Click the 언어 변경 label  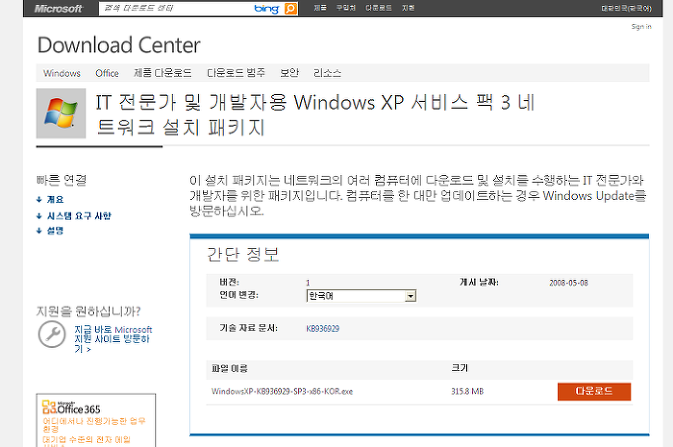pyautogui.click(x=239, y=295)
